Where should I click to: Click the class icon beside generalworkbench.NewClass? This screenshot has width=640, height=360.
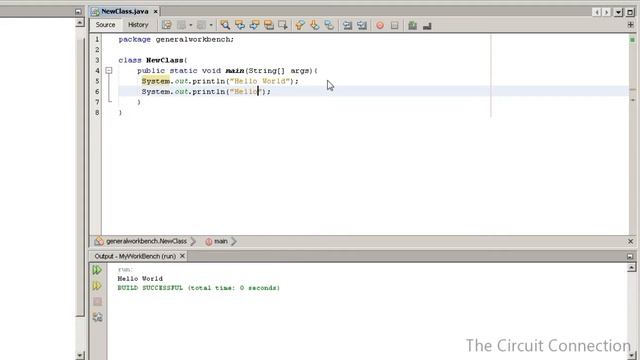(x=99, y=241)
